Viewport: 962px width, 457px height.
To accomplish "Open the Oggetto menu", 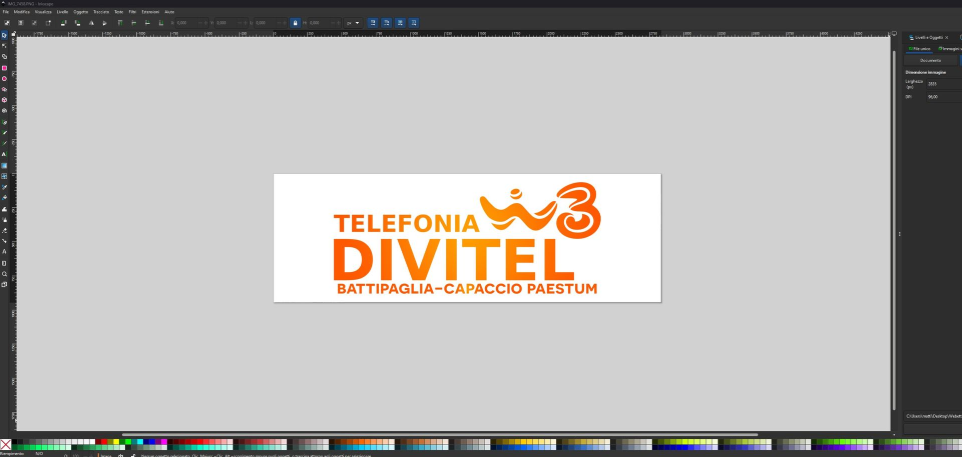I will pos(80,12).
